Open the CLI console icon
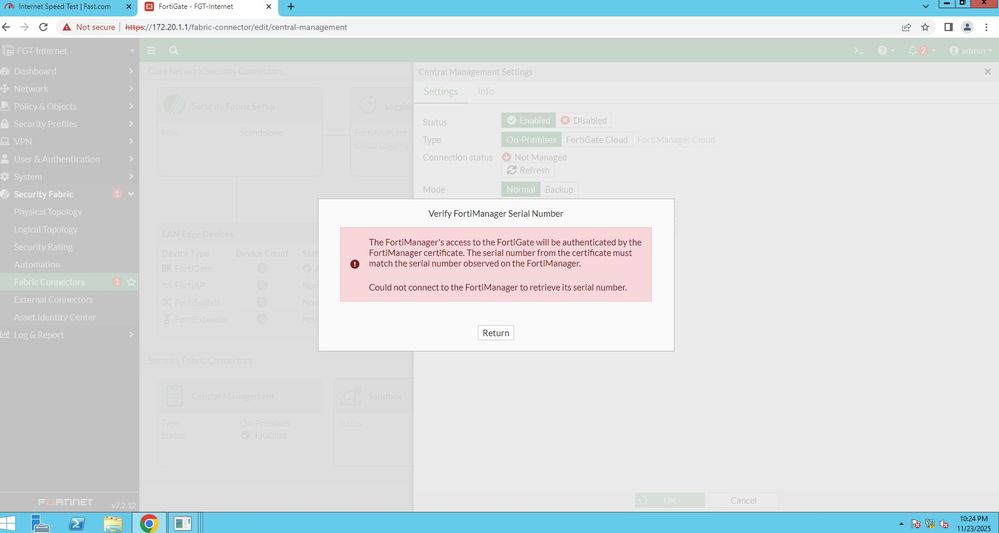999x533 pixels. coord(858,50)
